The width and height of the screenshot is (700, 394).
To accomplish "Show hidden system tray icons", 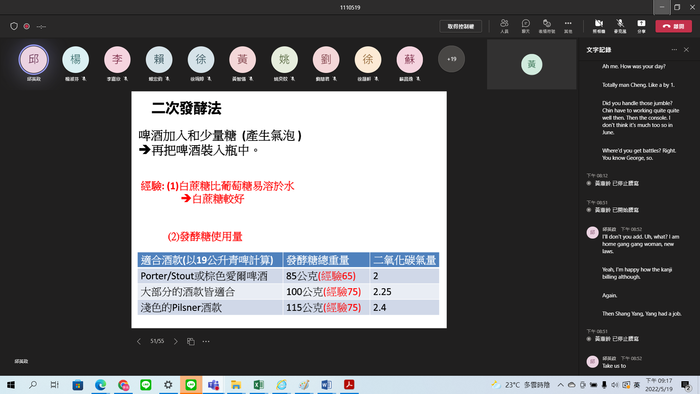I will 561,385.
